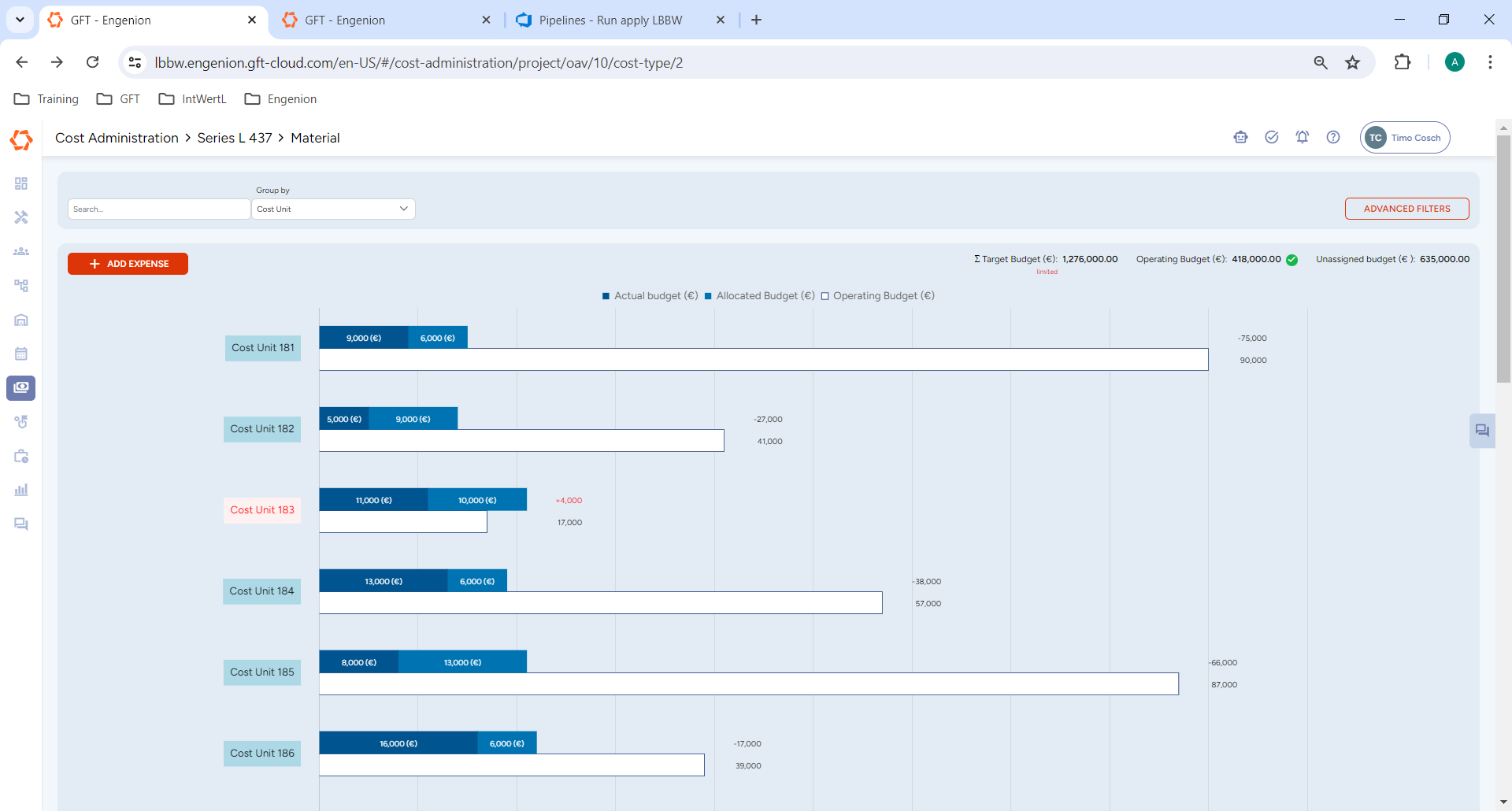Bookmark this page with the star icon
This screenshot has height=811, width=1512.
1353,62
